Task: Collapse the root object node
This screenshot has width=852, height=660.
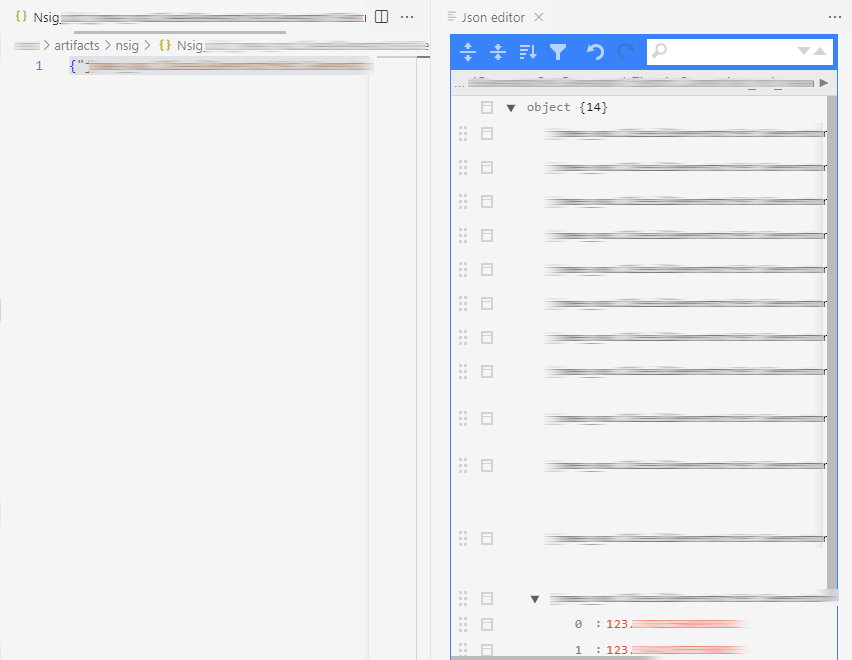Action: [x=511, y=107]
